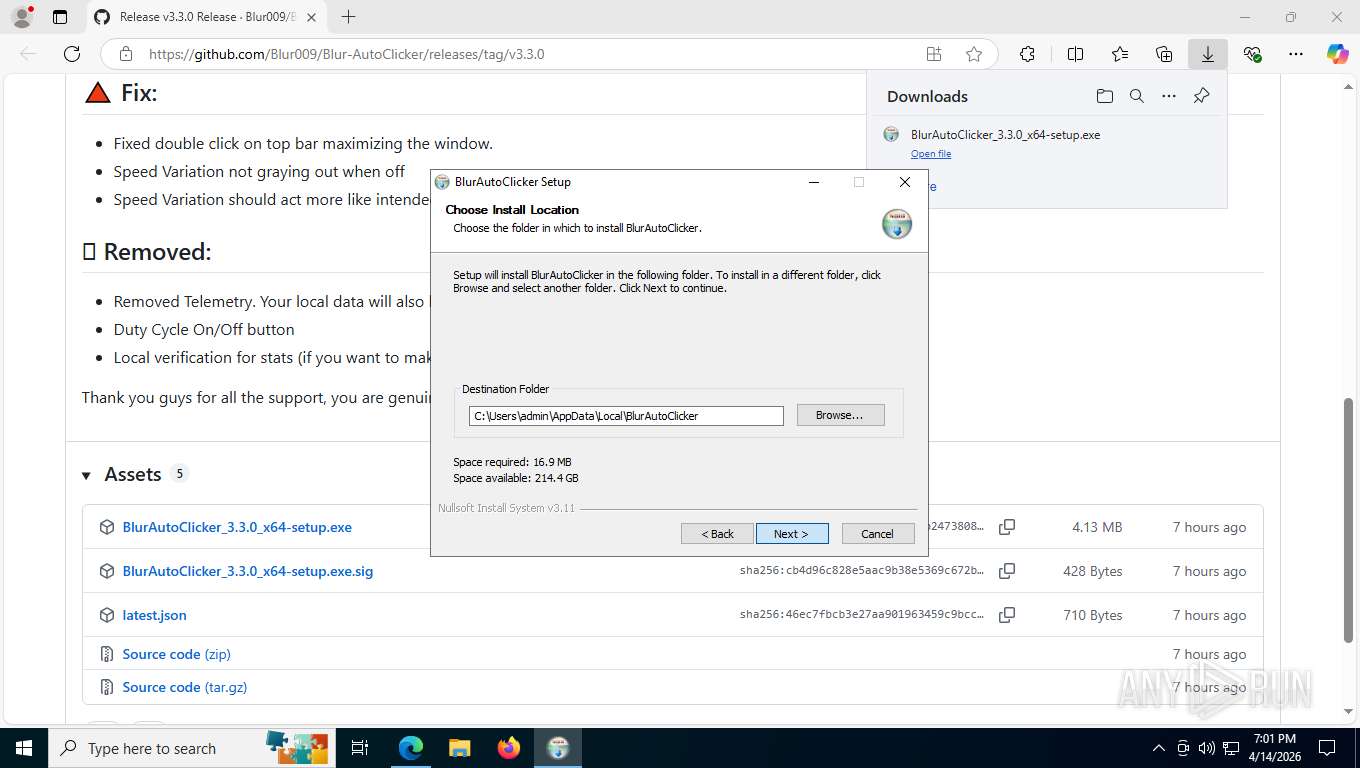This screenshot has width=1360, height=768.
Task: Copy sha256 hash for the setup.exe.sig asset
Action: point(1007,571)
